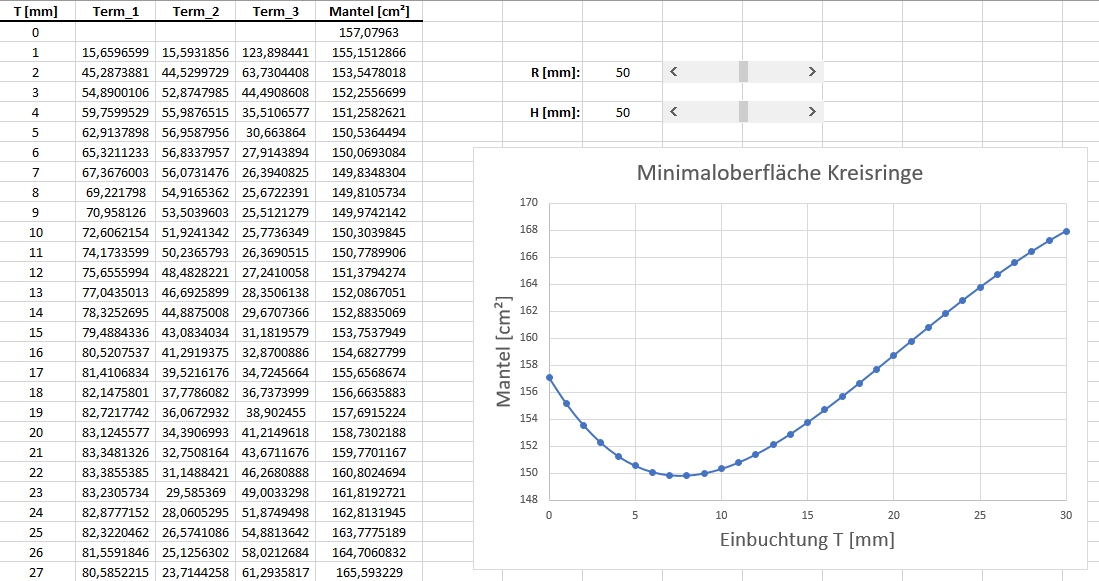The width and height of the screenshot is (1099, 581).
Task: Select the T value 0 cell
Action: point(36,32)
